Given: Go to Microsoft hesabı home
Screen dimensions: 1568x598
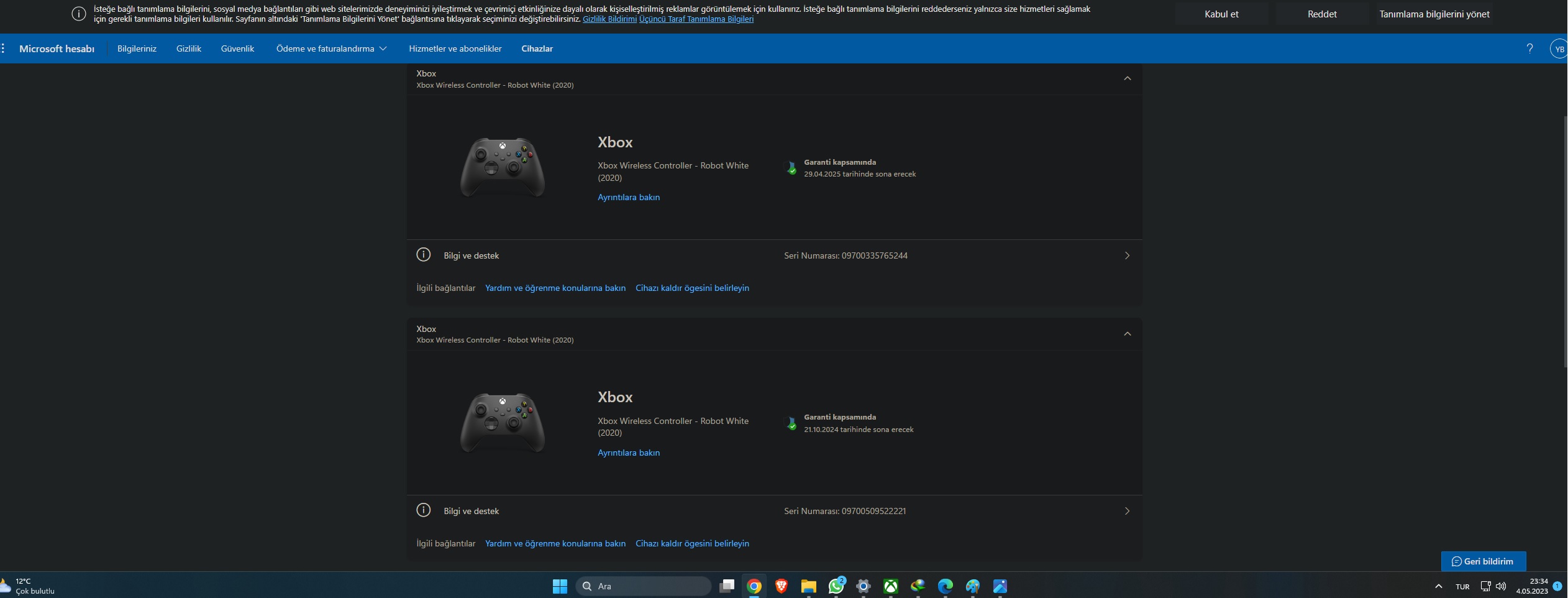Looking at the screenshot, I should 57,48.
